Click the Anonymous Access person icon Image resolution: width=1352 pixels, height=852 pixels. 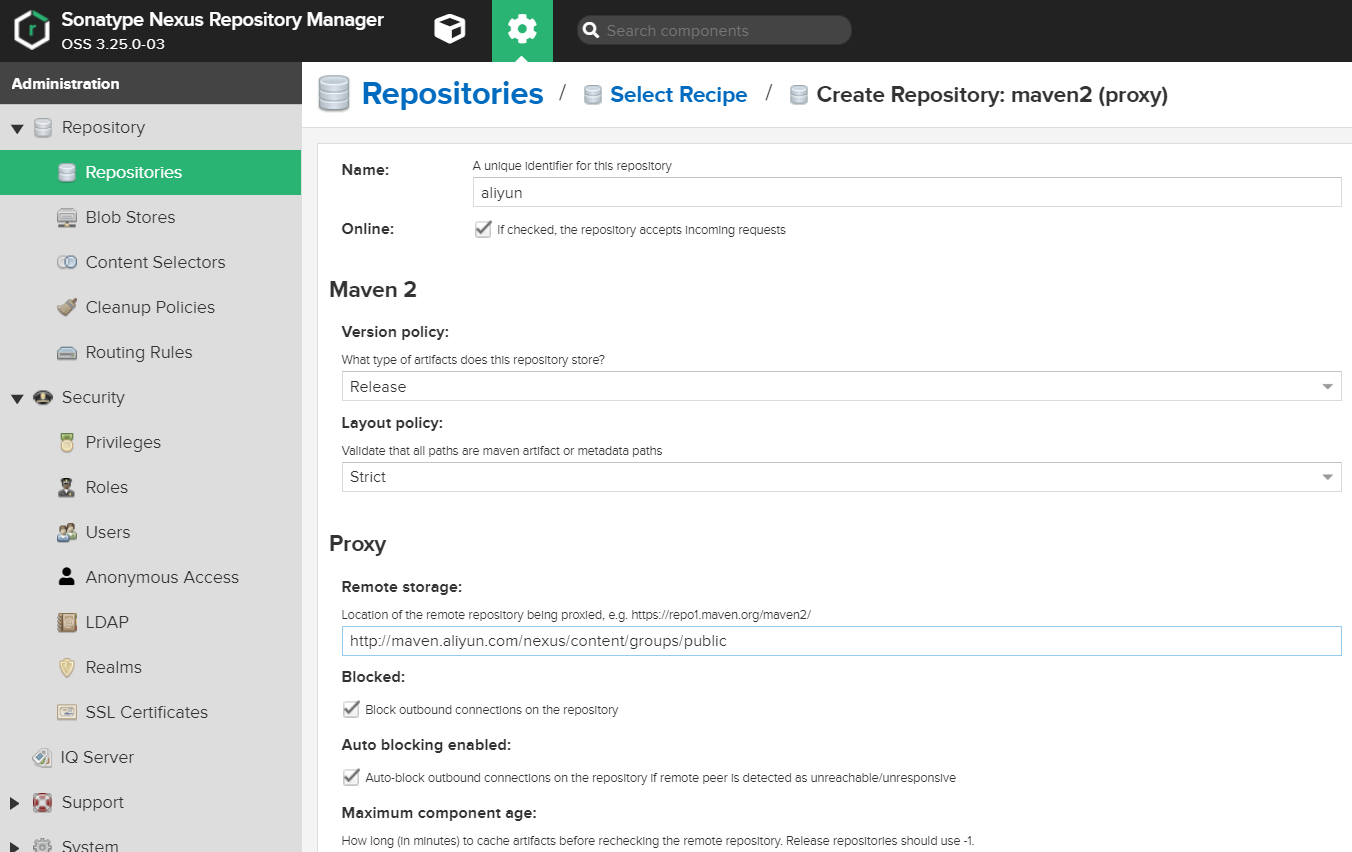pyautogui.click(x=67, y=577)
